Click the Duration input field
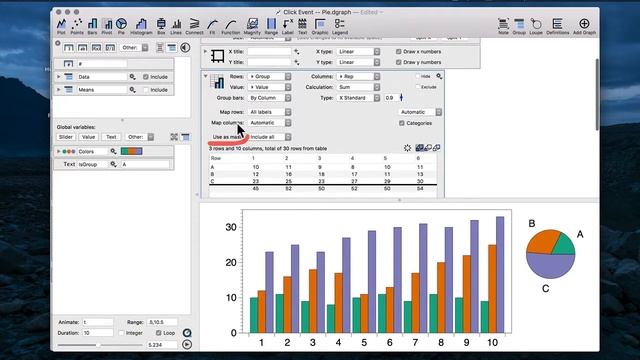Screen dimensions: 640x360 coord(98,333)
